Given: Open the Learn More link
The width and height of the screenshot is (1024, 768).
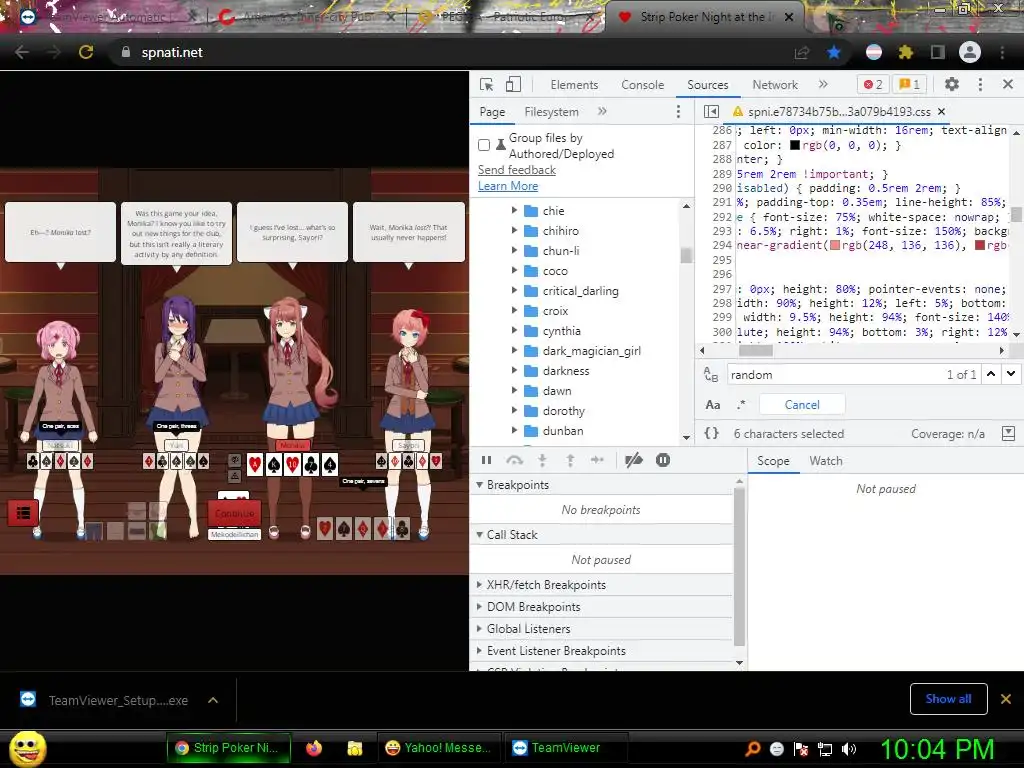Looking at the screenshot, I should (x=508, y=186).
